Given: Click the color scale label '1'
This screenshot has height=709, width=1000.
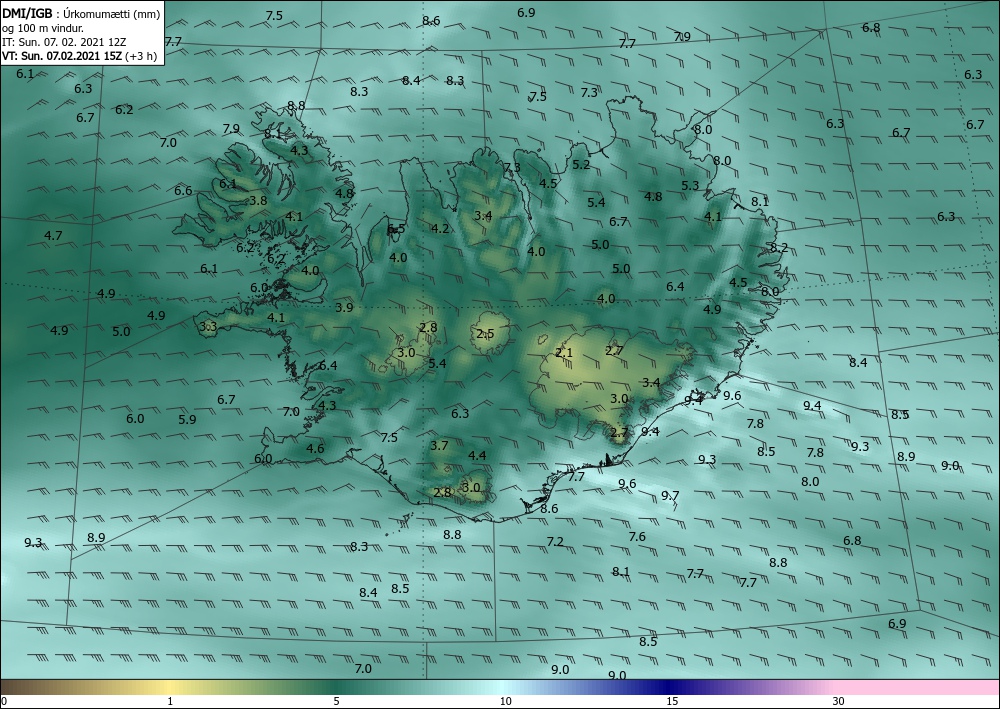Looking at the screenshot, I should point(170,701).
